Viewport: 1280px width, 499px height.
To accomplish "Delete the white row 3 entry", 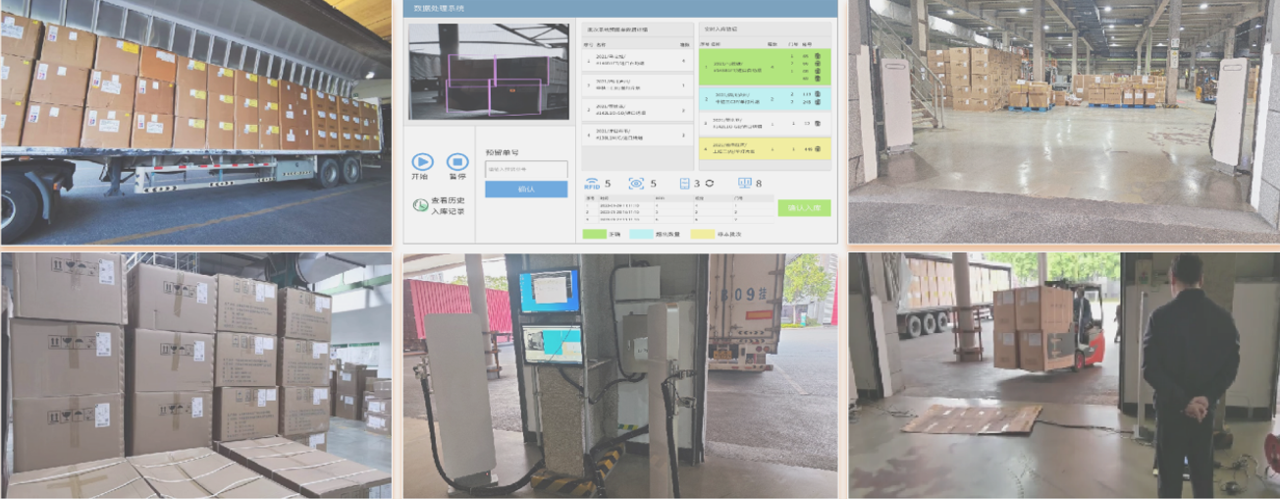I will [818, 123].
